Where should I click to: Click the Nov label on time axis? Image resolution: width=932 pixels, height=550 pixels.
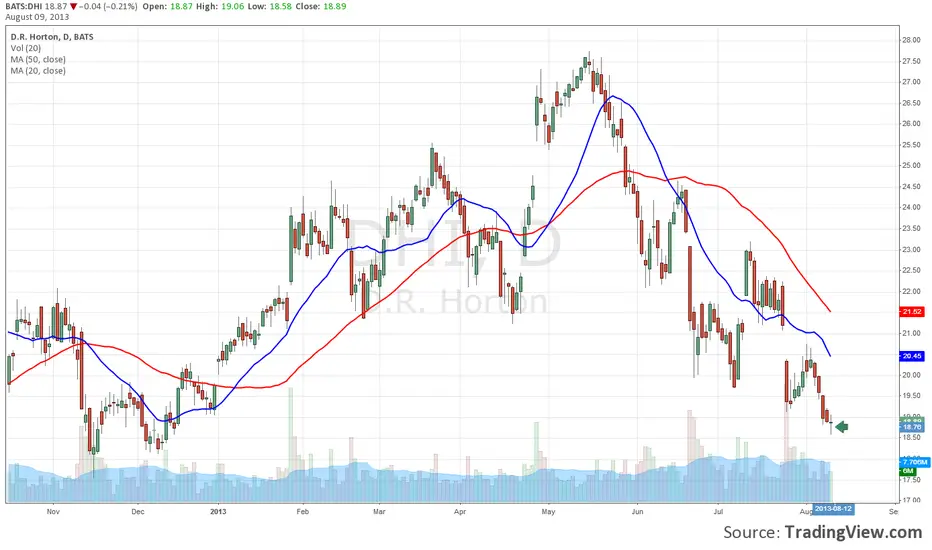(53, 511)
